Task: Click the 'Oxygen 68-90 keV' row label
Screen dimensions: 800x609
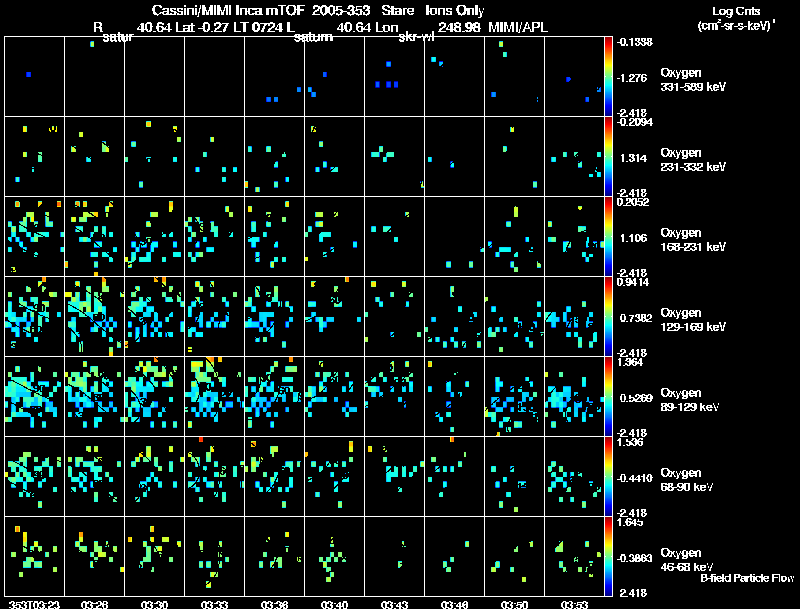Action: [x=687, y=480]
